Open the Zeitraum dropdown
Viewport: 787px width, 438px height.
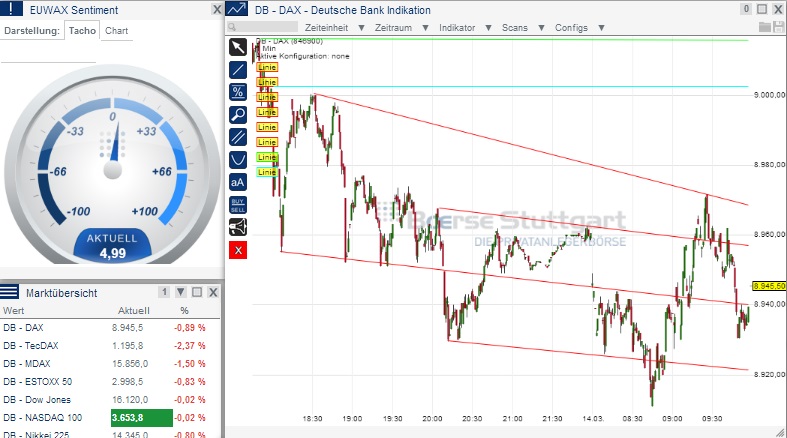click(402, 28)
